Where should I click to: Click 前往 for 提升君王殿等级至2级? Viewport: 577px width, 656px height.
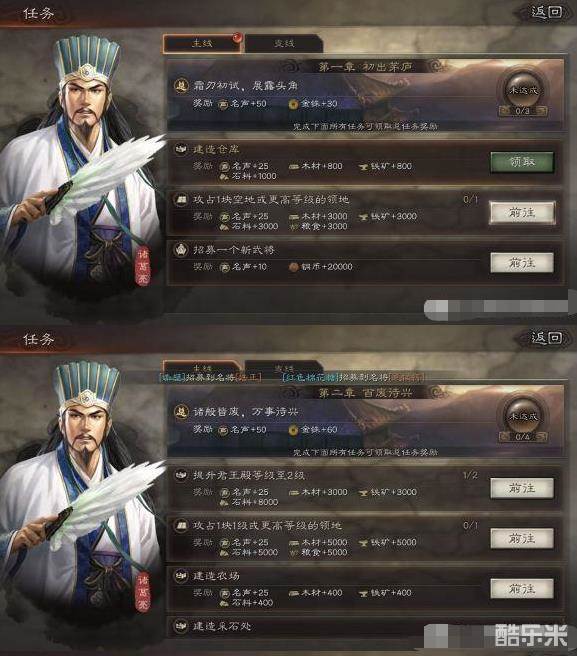522,488
